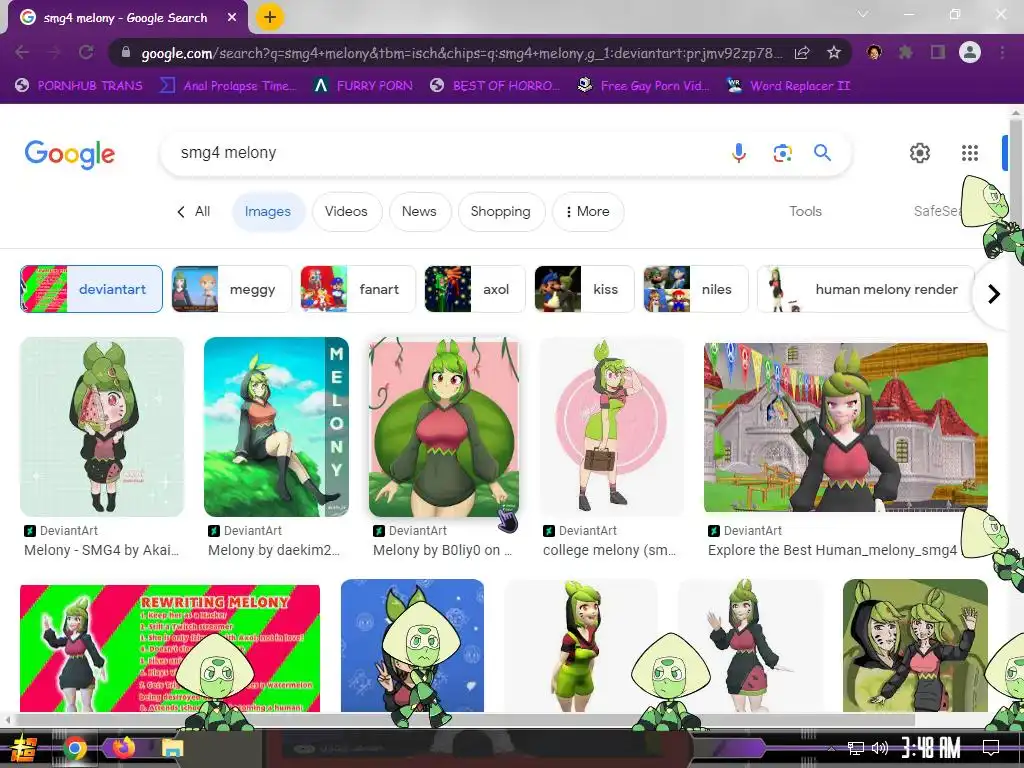Click the address bar URL

click(x=461, y=53)
